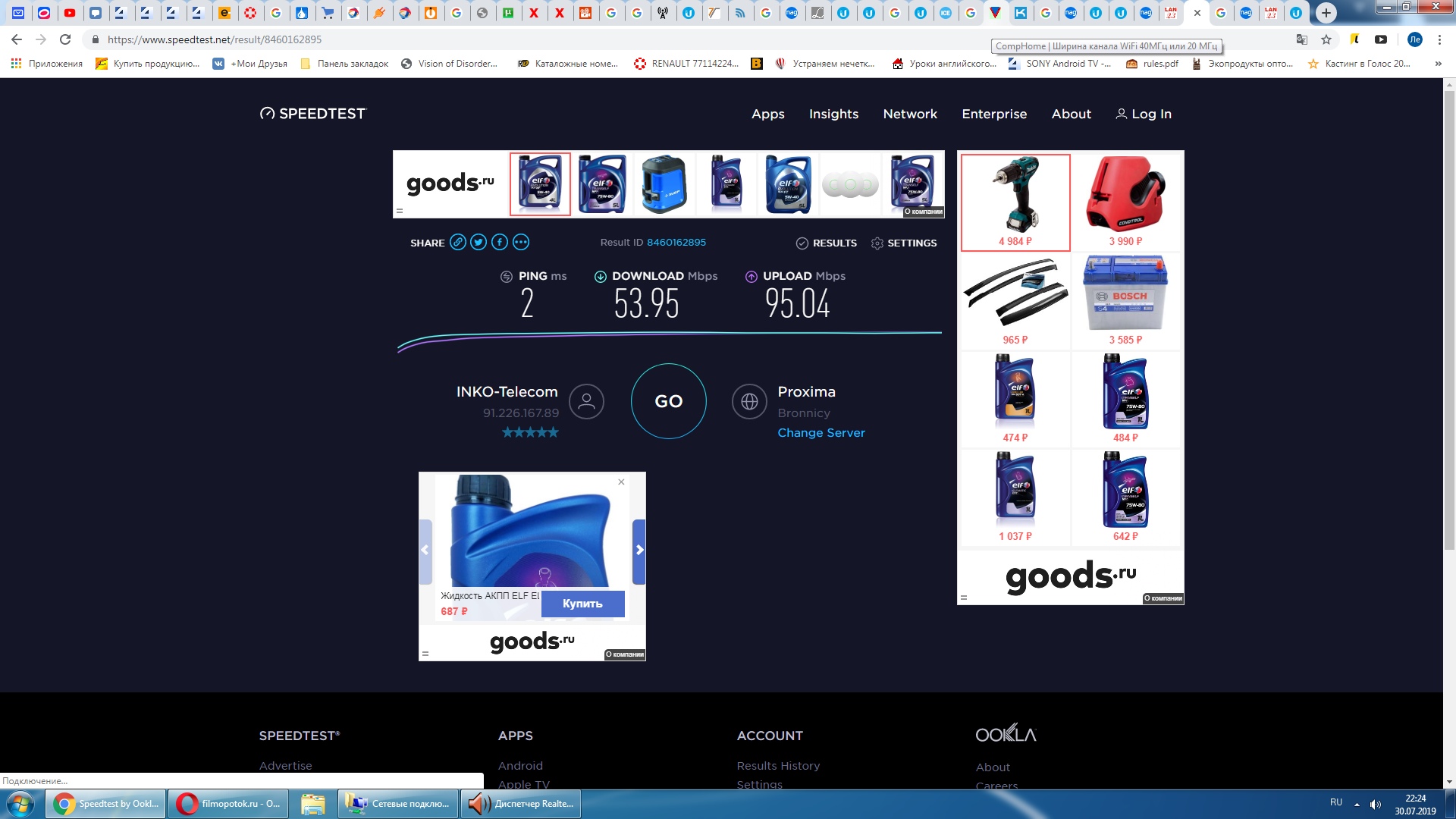
Task: Click RU language indicator
Action: tap(1336, 802)
